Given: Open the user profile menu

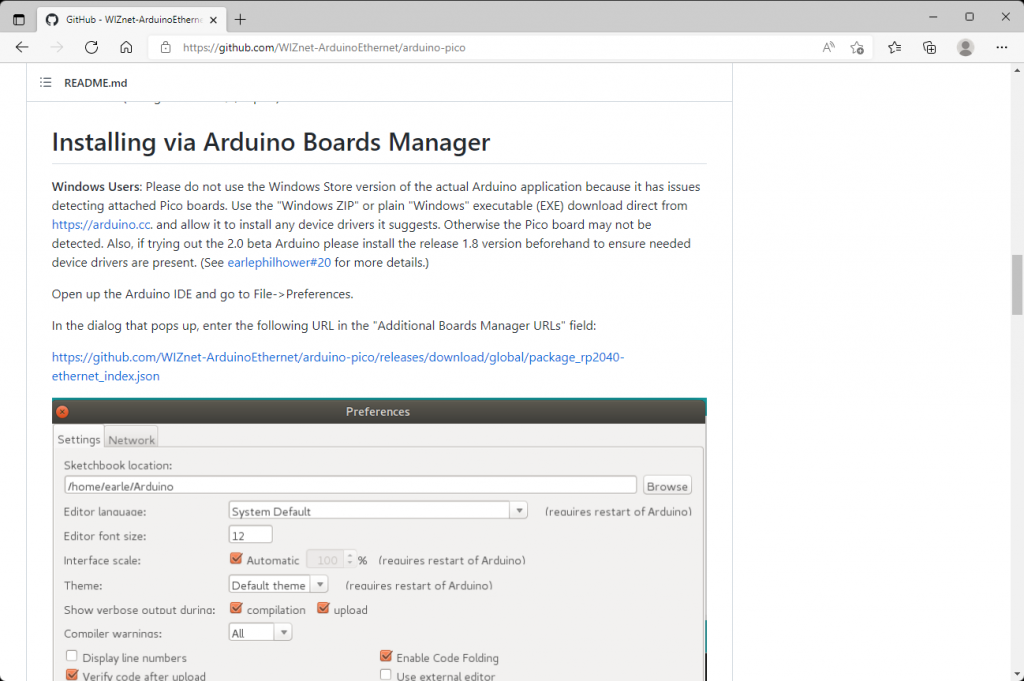Looking at the screenshot, I should tap(965, 47).
